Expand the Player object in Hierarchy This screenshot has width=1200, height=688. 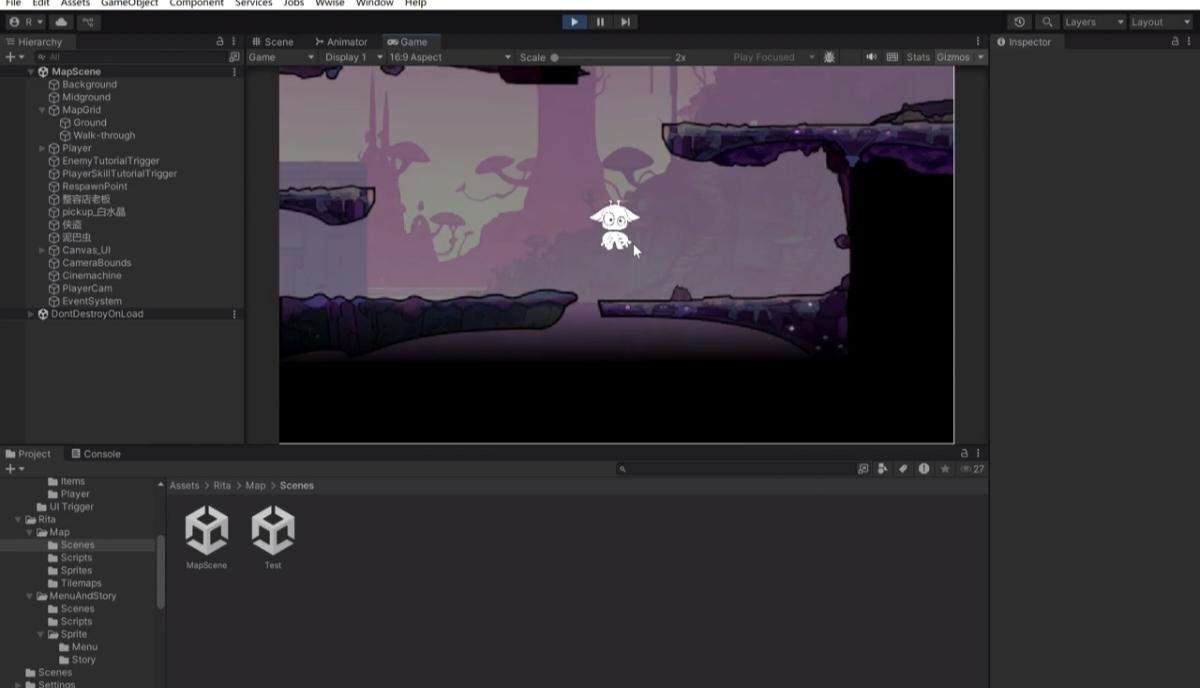click(x=42, y=148)
